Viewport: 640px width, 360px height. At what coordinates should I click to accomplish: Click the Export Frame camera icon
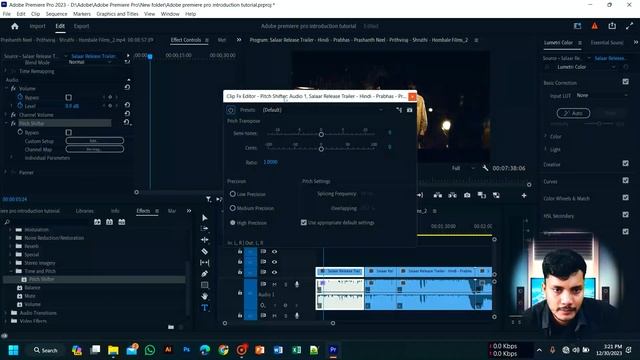click(x=467, y=196)
